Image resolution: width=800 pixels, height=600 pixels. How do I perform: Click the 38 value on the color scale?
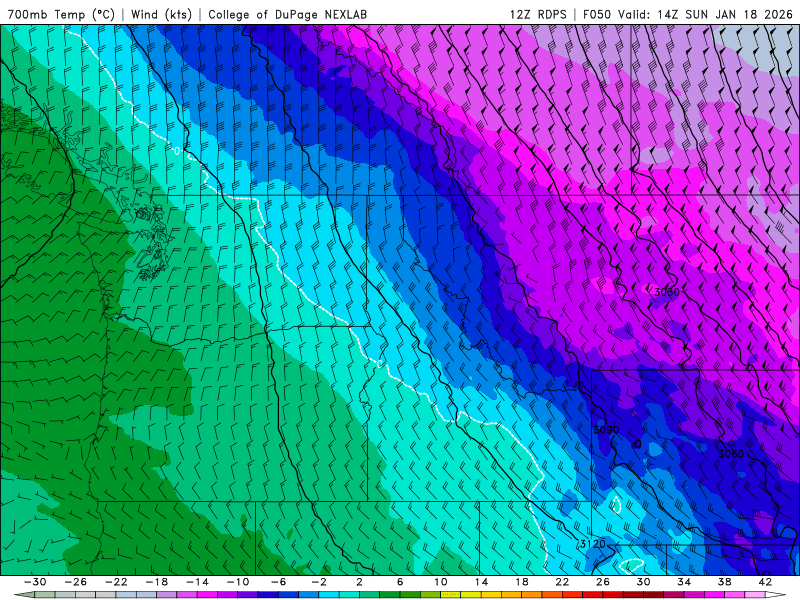(724, 582)
